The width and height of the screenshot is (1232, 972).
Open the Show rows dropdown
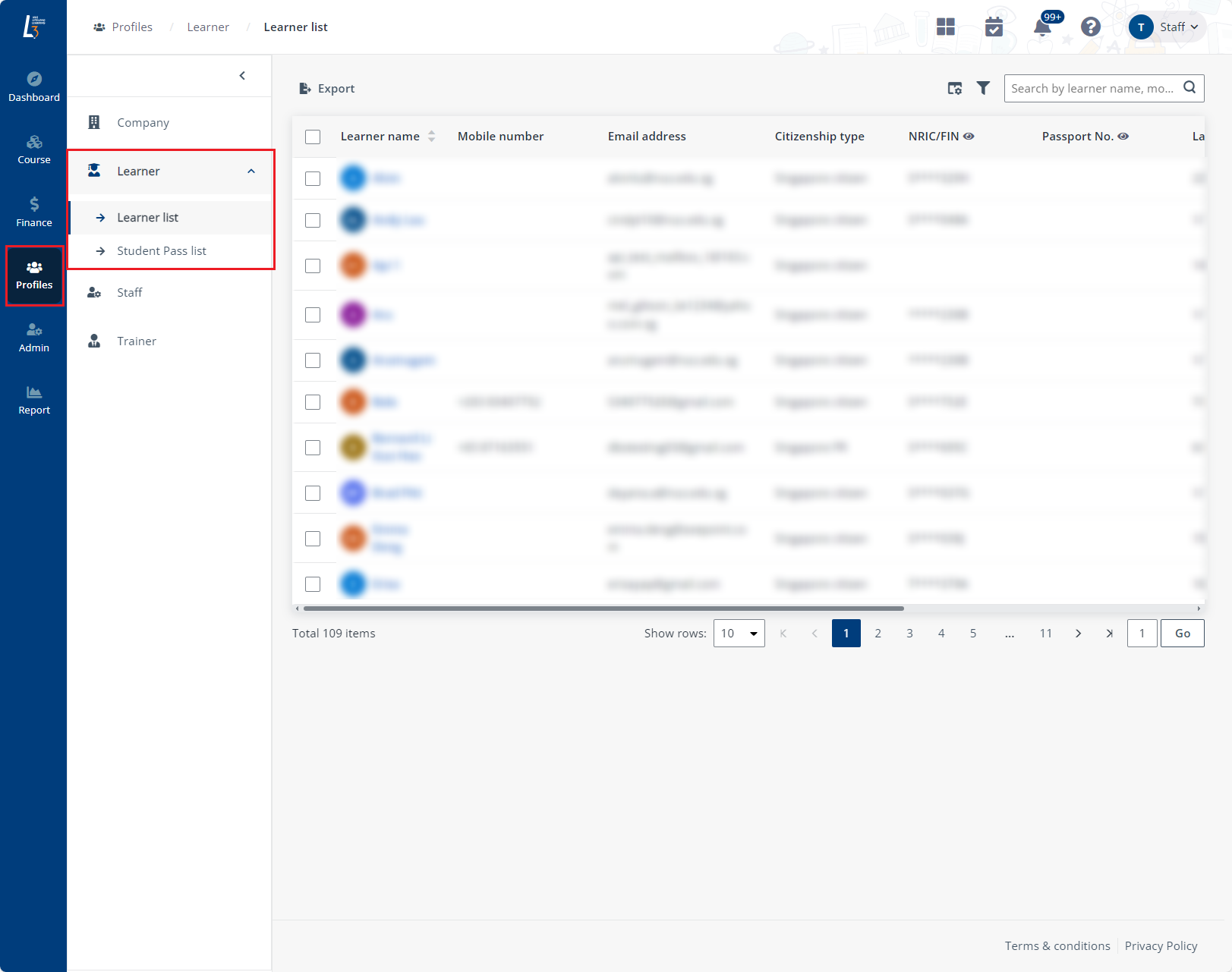739,634
